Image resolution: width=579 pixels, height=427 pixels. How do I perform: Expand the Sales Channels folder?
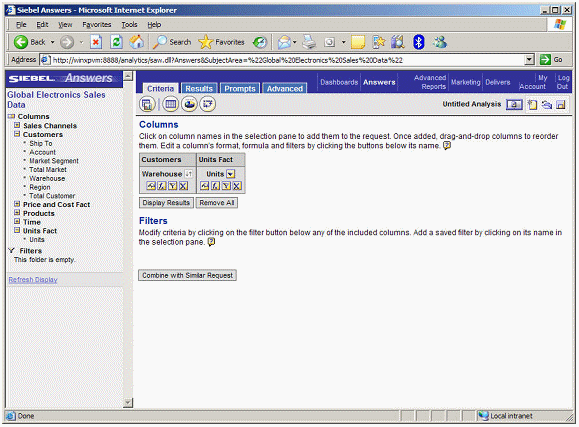click(17, 125)
